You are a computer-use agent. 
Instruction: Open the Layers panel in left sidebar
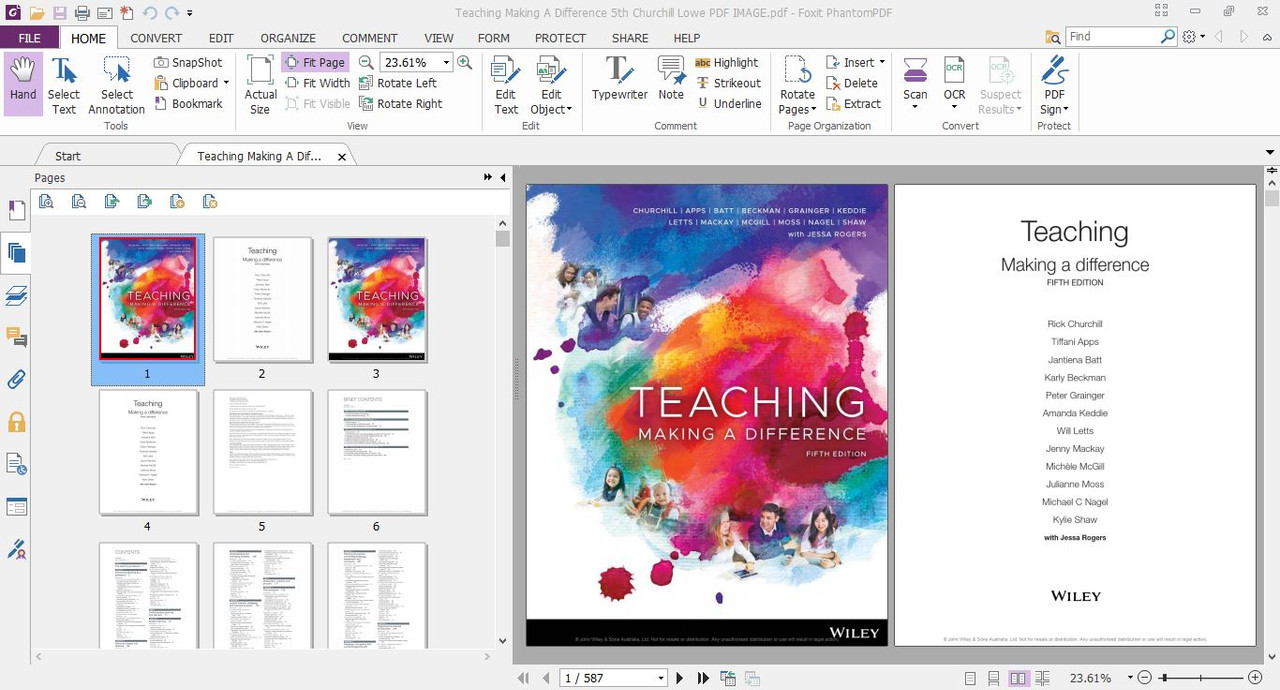click(16, 295)
